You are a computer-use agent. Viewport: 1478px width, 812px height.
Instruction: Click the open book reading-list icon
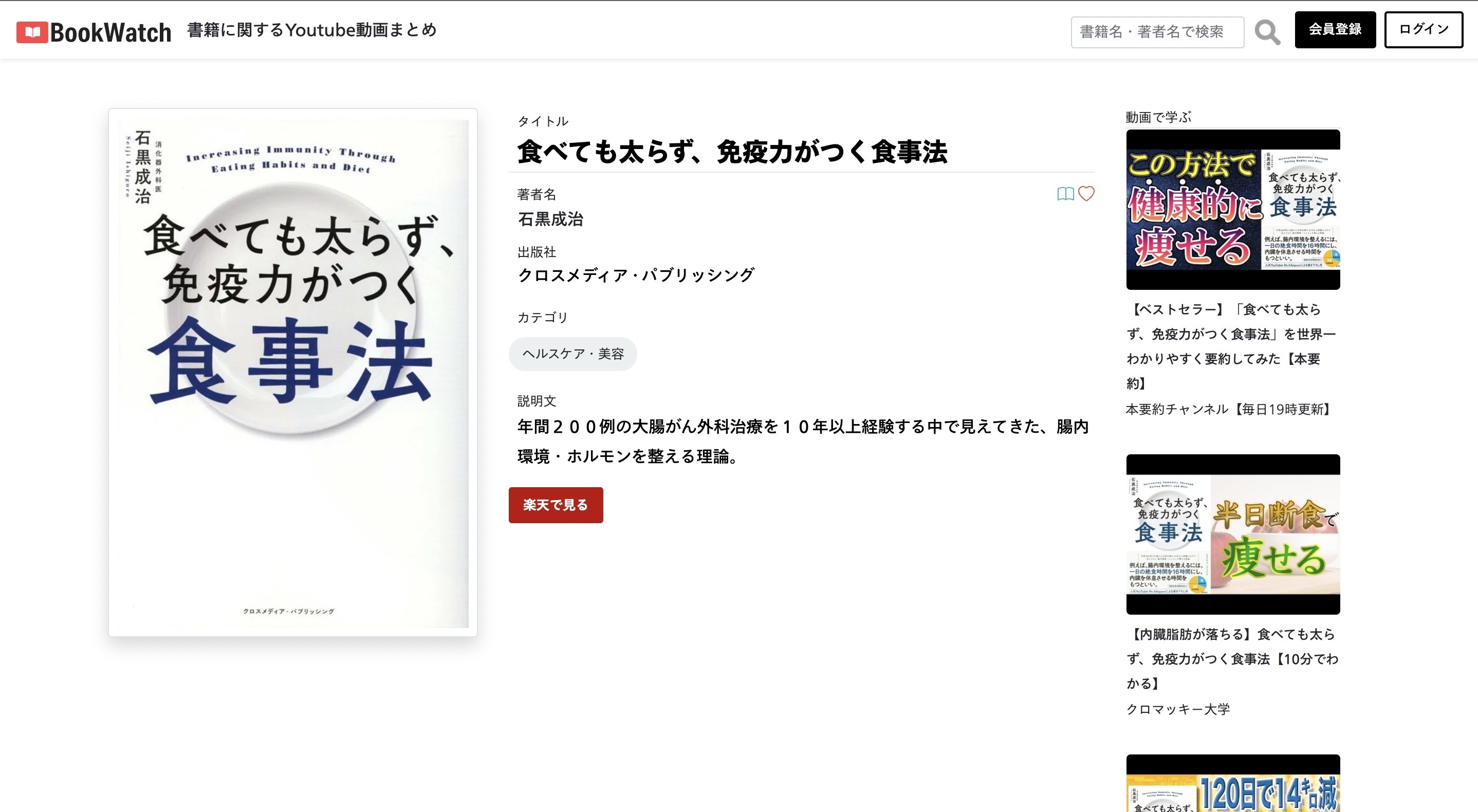click(1065, 194)
